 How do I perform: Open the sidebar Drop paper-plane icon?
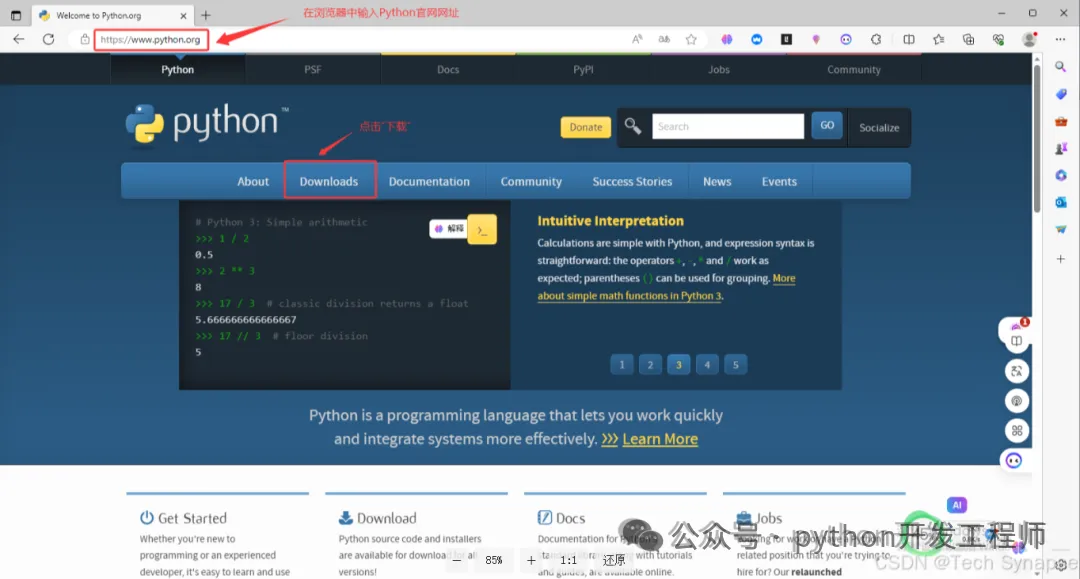pos(1061,229)
